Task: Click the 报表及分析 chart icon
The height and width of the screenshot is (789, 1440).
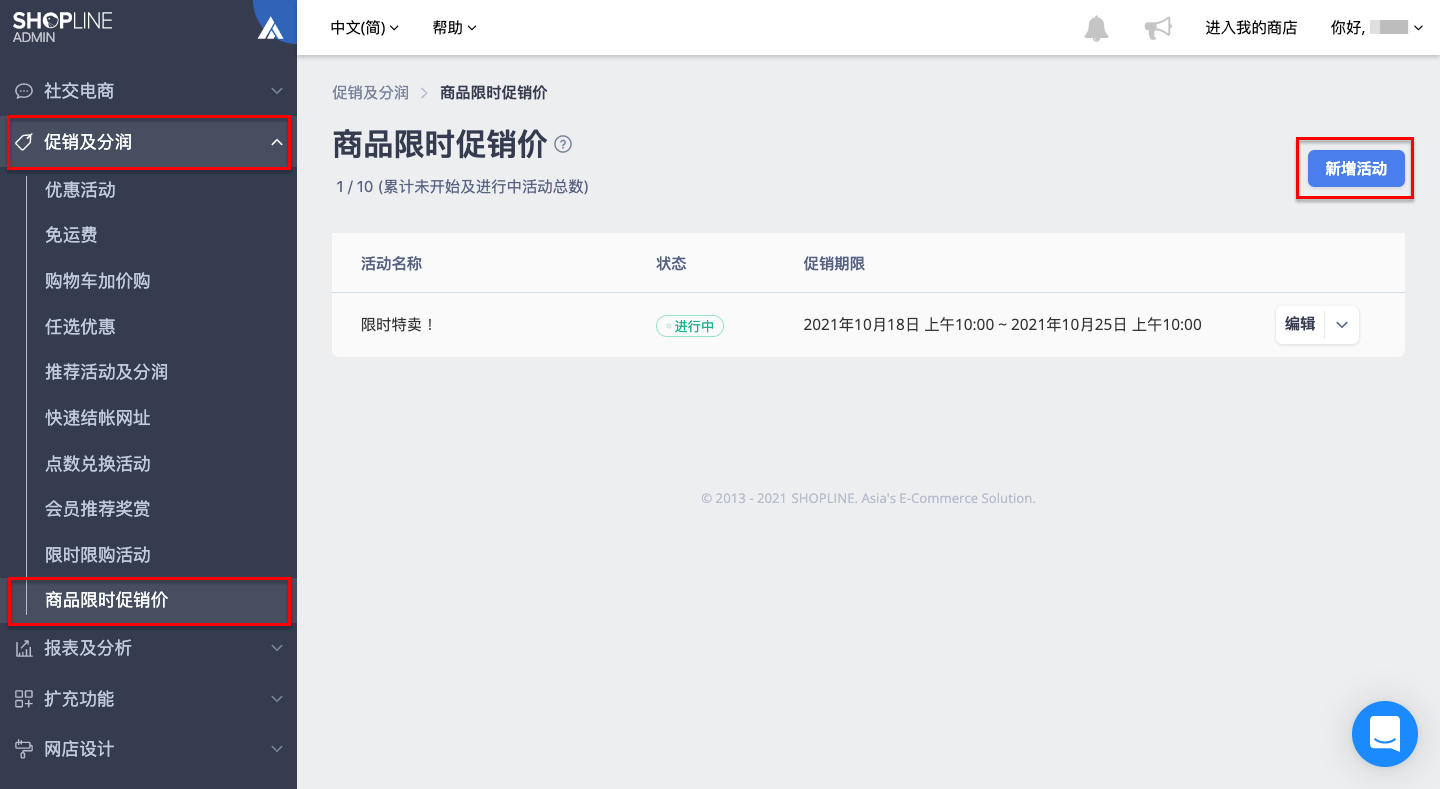Action: tap(24, 648)
